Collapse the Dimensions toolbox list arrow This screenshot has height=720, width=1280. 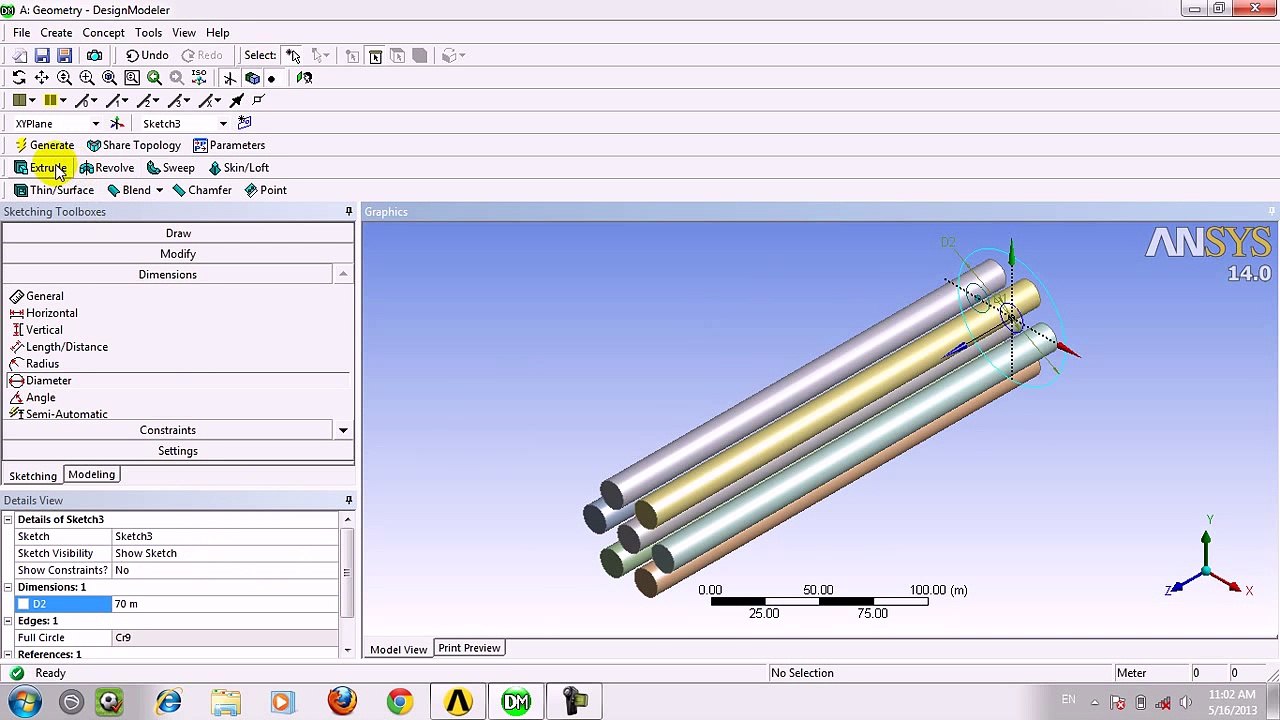[x=343, y=274]
